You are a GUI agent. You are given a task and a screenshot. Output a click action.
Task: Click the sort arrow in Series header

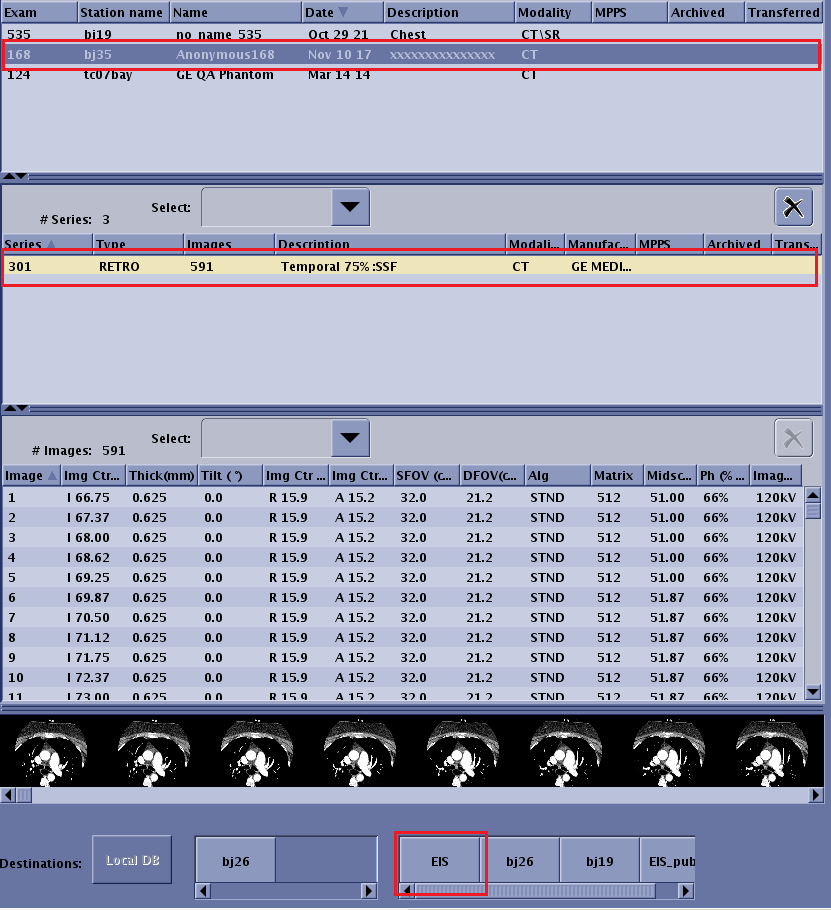click(x=51, y=244)
